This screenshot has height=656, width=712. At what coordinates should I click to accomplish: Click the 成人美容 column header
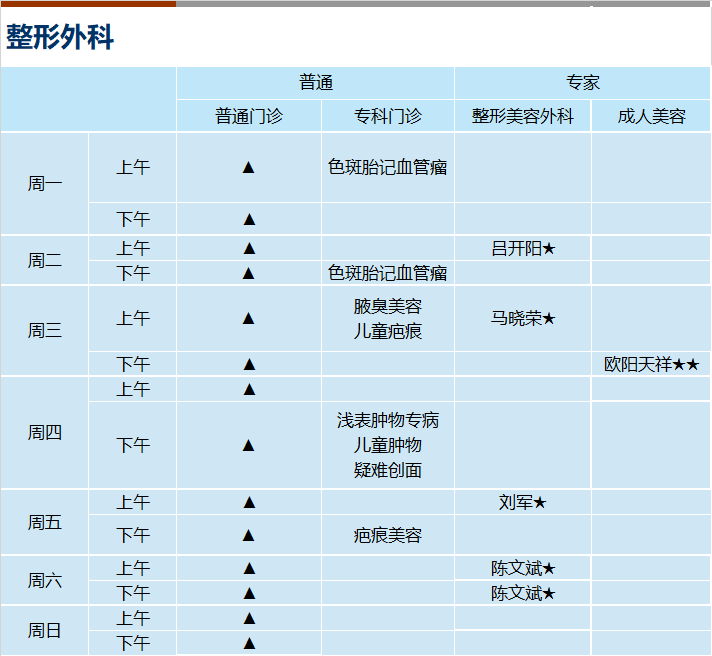point(651,116)
